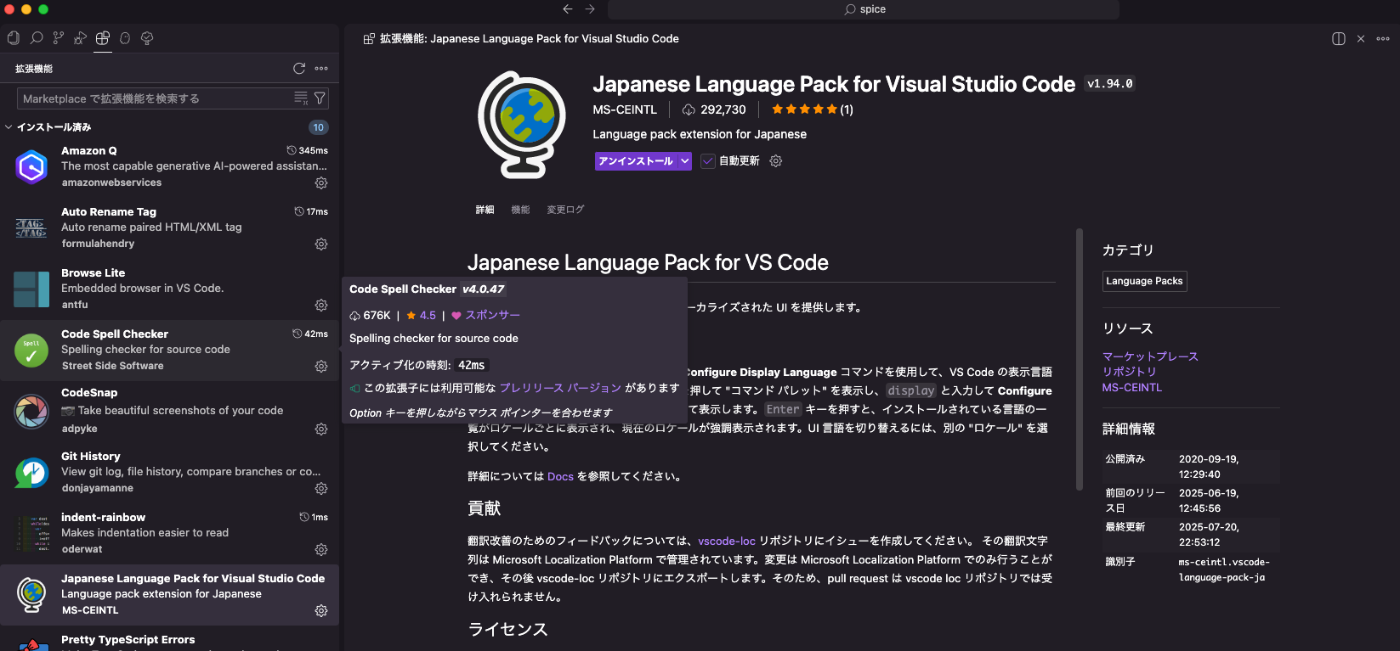Open manage gear for Auto Rename Tag
The image size is (1400, 651).
coord(321,244)
